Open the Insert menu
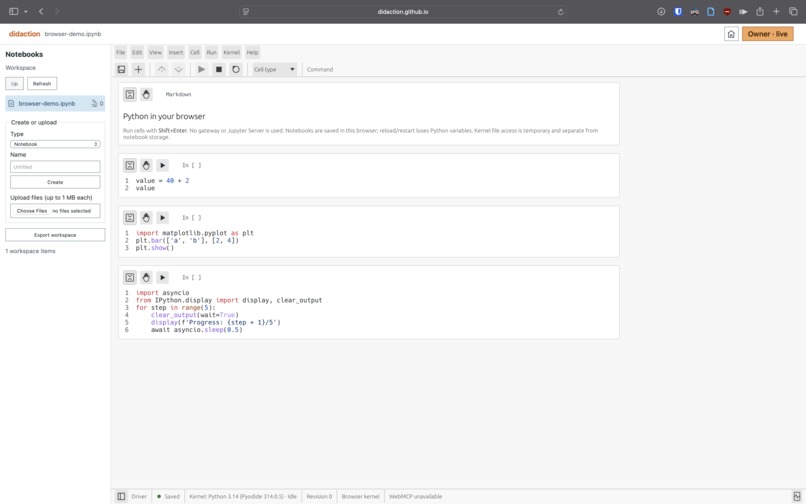The height and width of the screenshot is (504, 806). click(x=176, y=52)
